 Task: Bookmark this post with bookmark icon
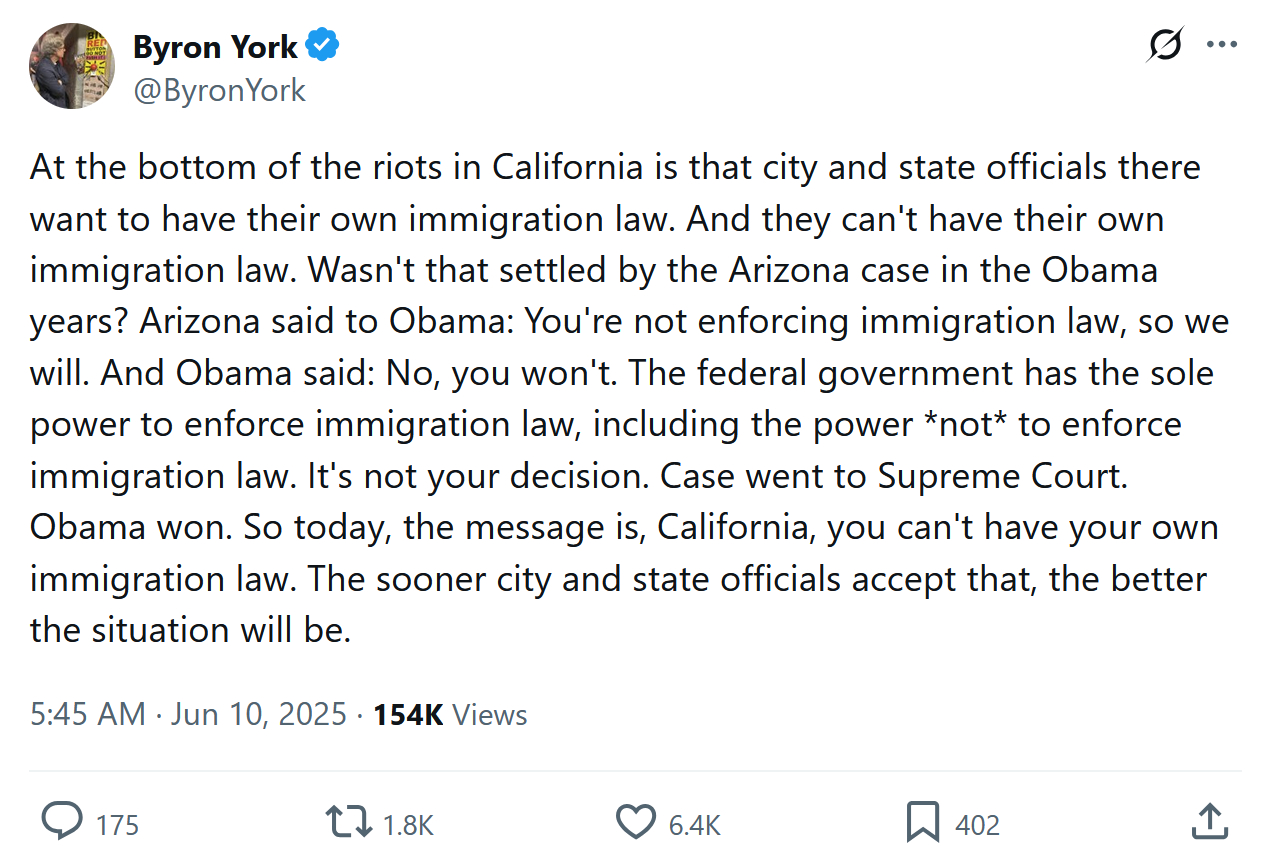(x=922, y=823)
